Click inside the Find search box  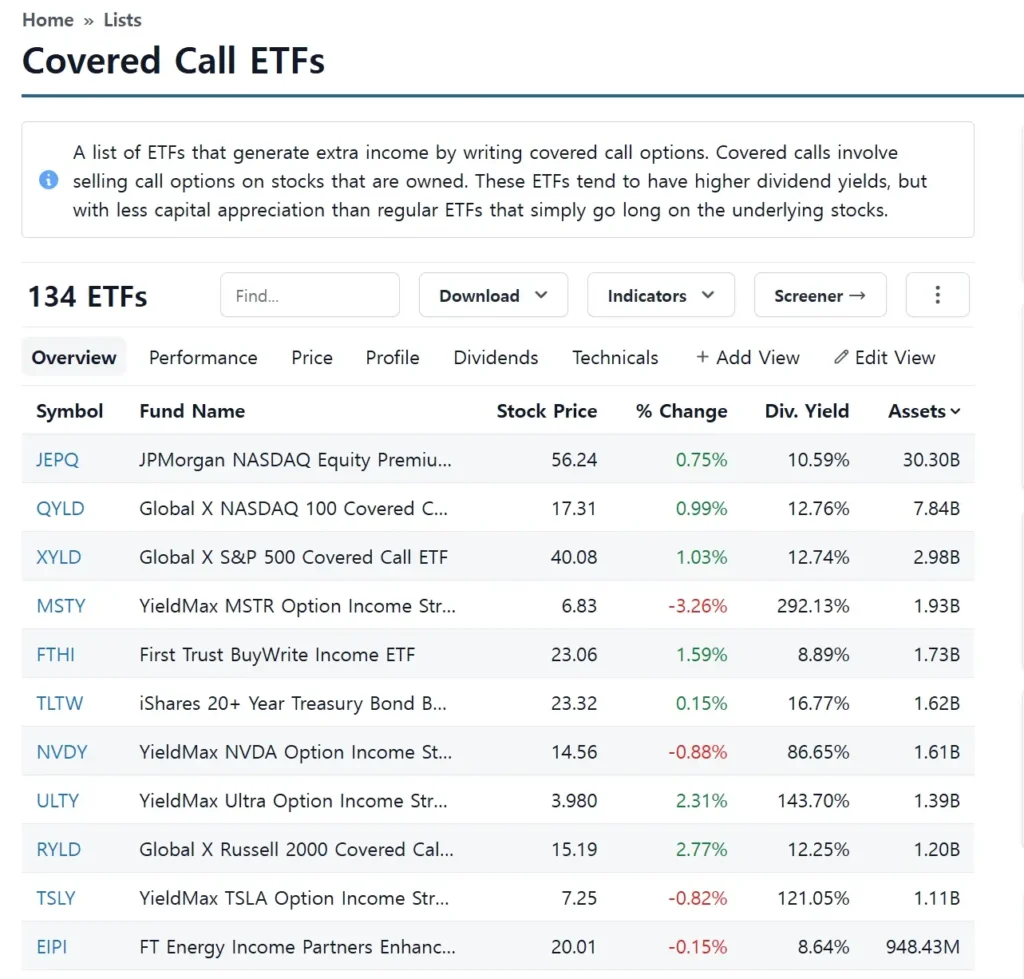(309, 295)
